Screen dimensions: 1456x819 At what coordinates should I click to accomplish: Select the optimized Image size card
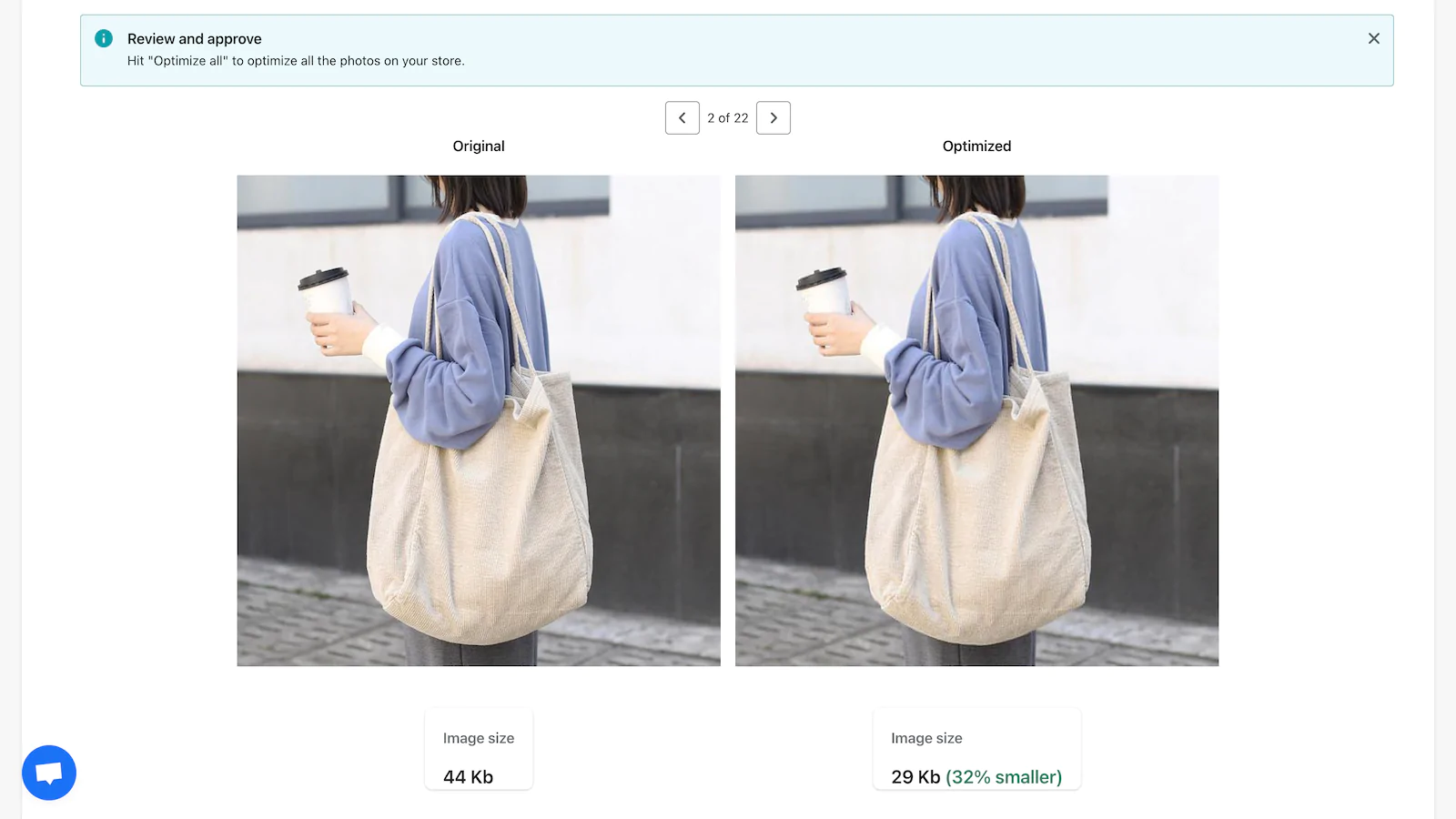pos(976,749)
